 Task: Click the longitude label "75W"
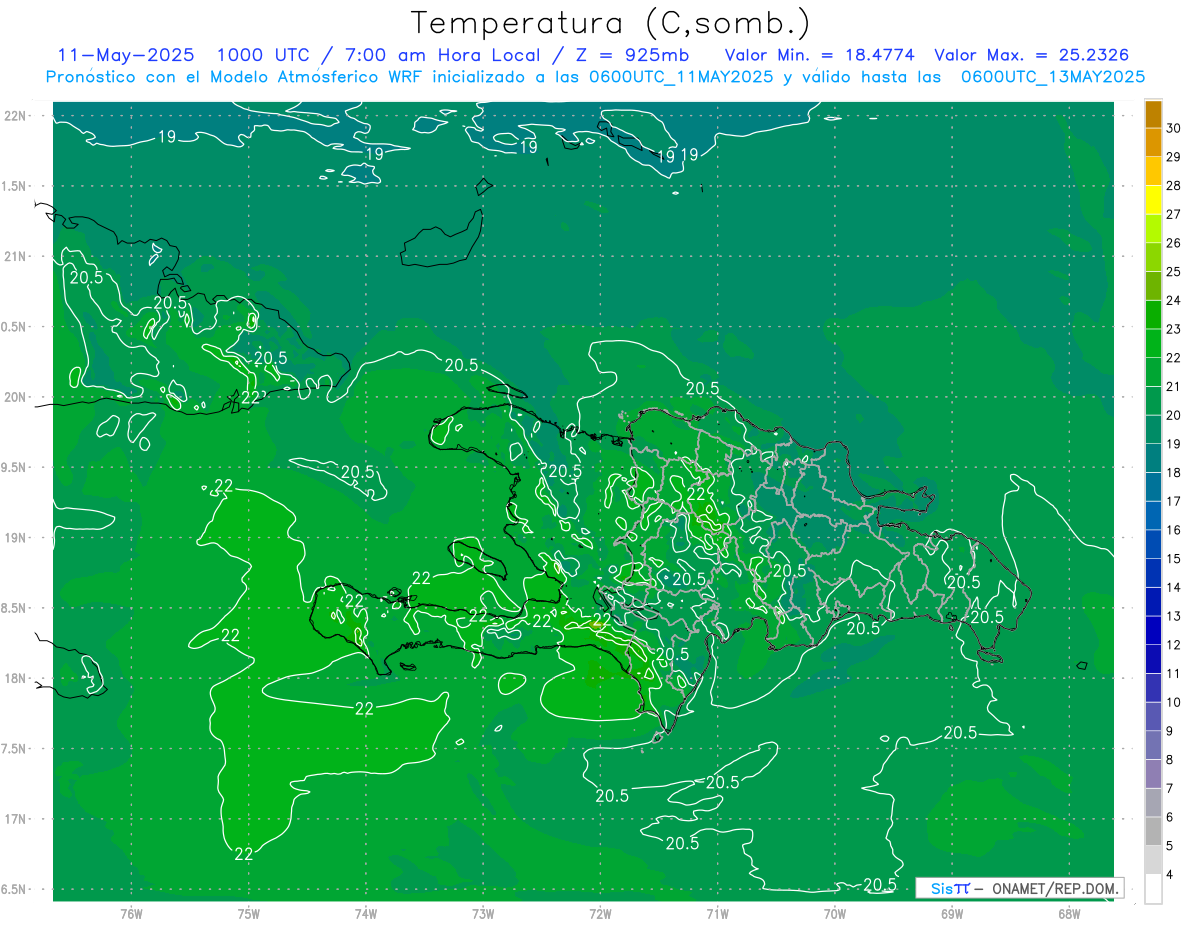(x=249, y=914)
